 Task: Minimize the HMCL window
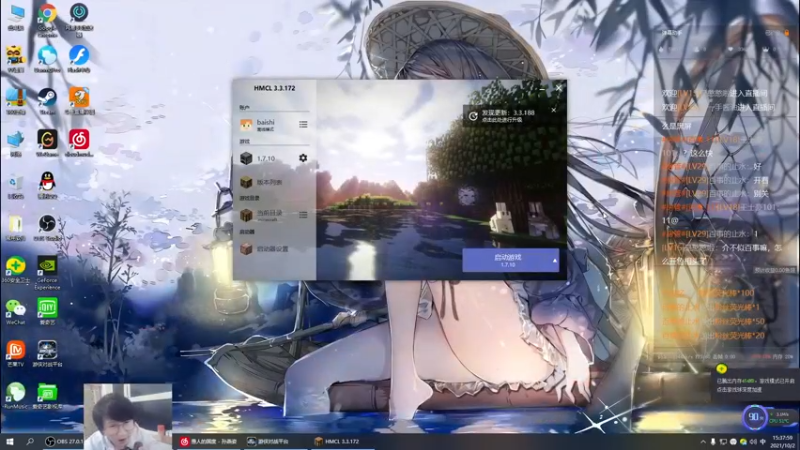542,88
